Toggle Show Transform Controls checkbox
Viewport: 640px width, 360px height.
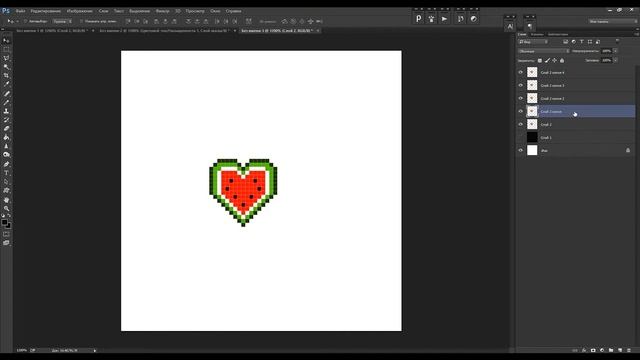pyautogui.click(x=81, y=21)
